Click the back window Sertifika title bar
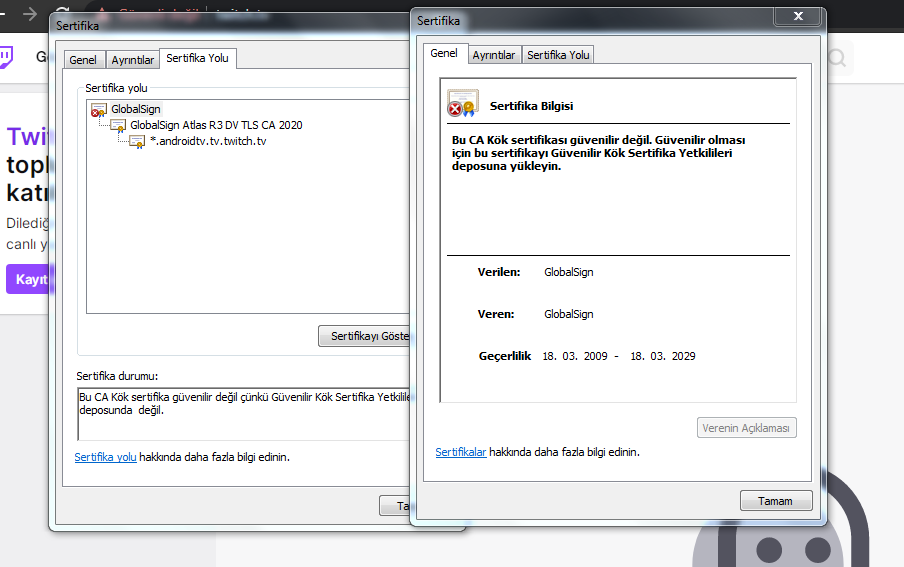Screen dimensions: 904x567 tap(231, 26)
